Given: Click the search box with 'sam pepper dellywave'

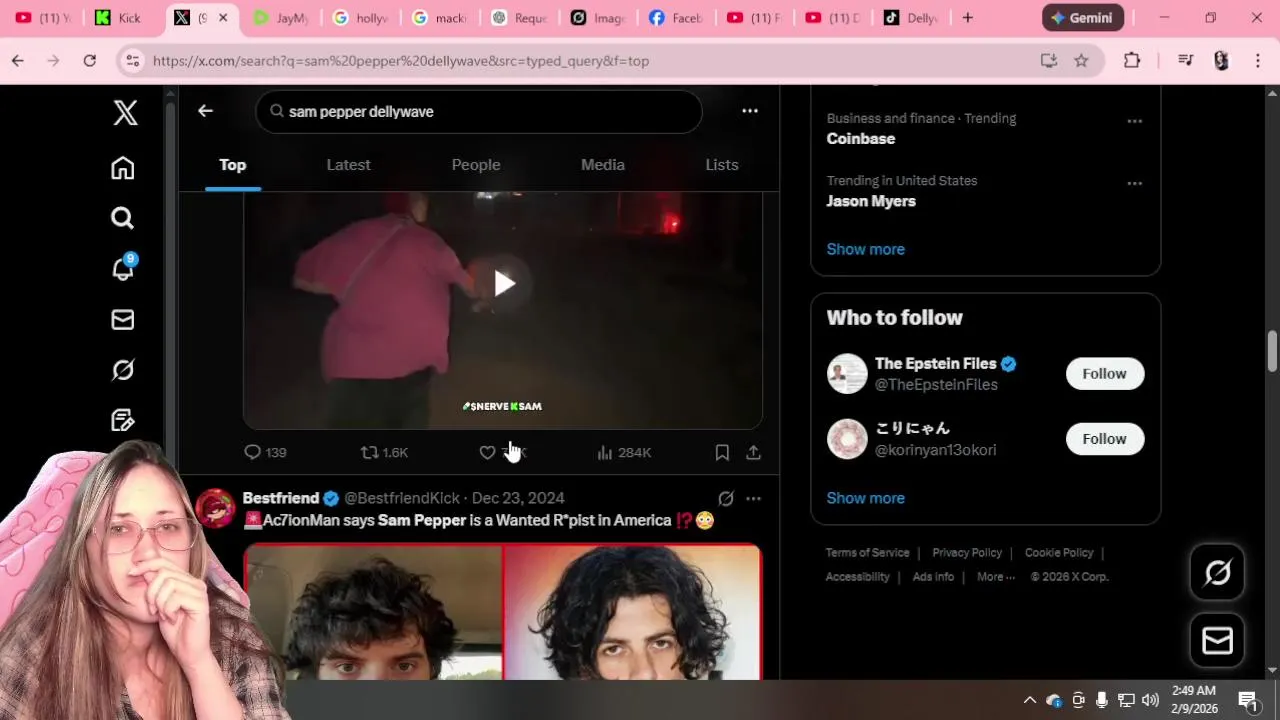Looking at the screenshot, I should pyautogui.click(x=479, y=112).
